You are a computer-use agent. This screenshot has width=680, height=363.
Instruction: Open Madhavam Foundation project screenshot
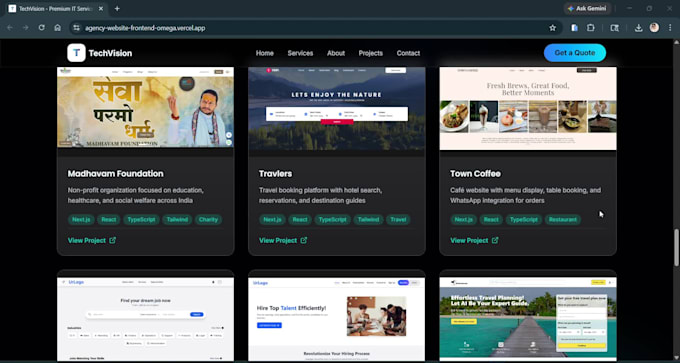coord(146,108)
